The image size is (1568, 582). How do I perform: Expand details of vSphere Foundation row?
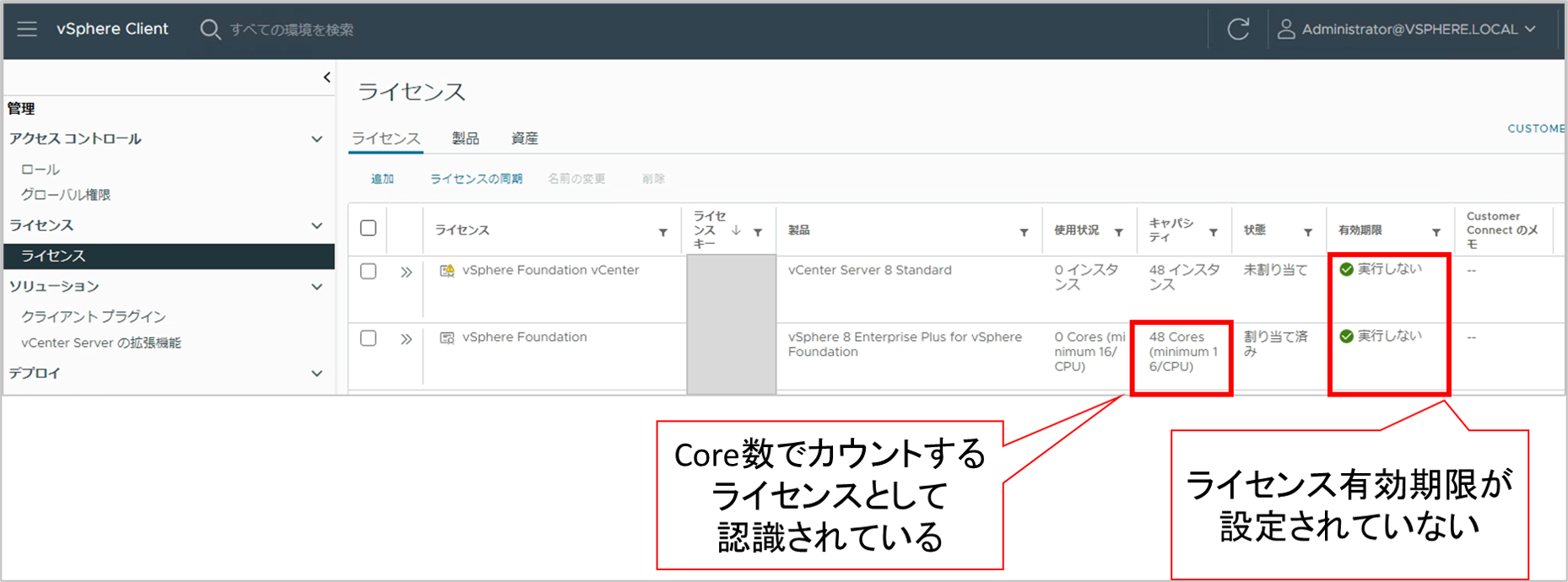coord(406,339)
